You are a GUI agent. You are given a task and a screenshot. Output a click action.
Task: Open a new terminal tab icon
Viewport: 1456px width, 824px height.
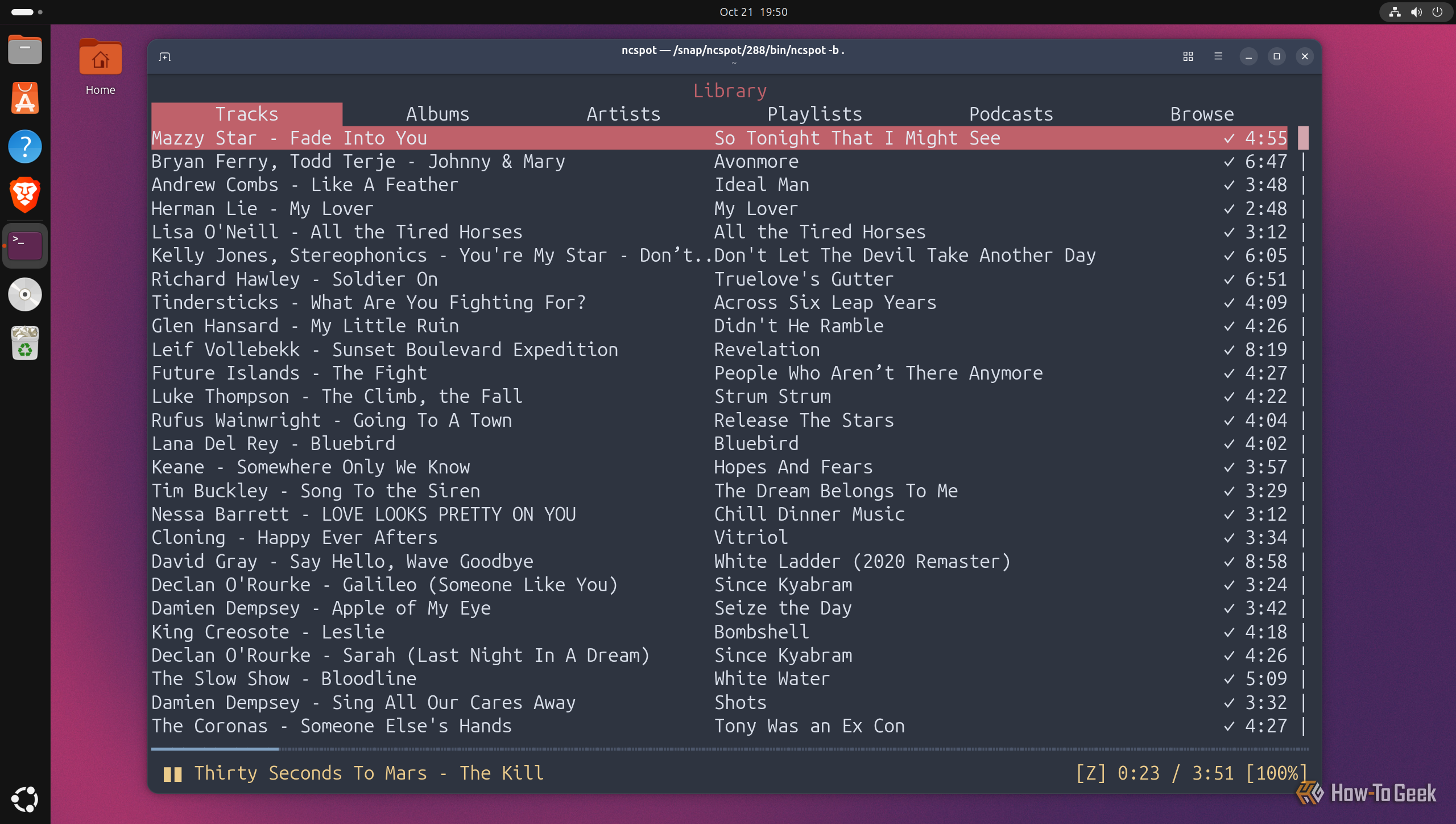click(165, 56)
